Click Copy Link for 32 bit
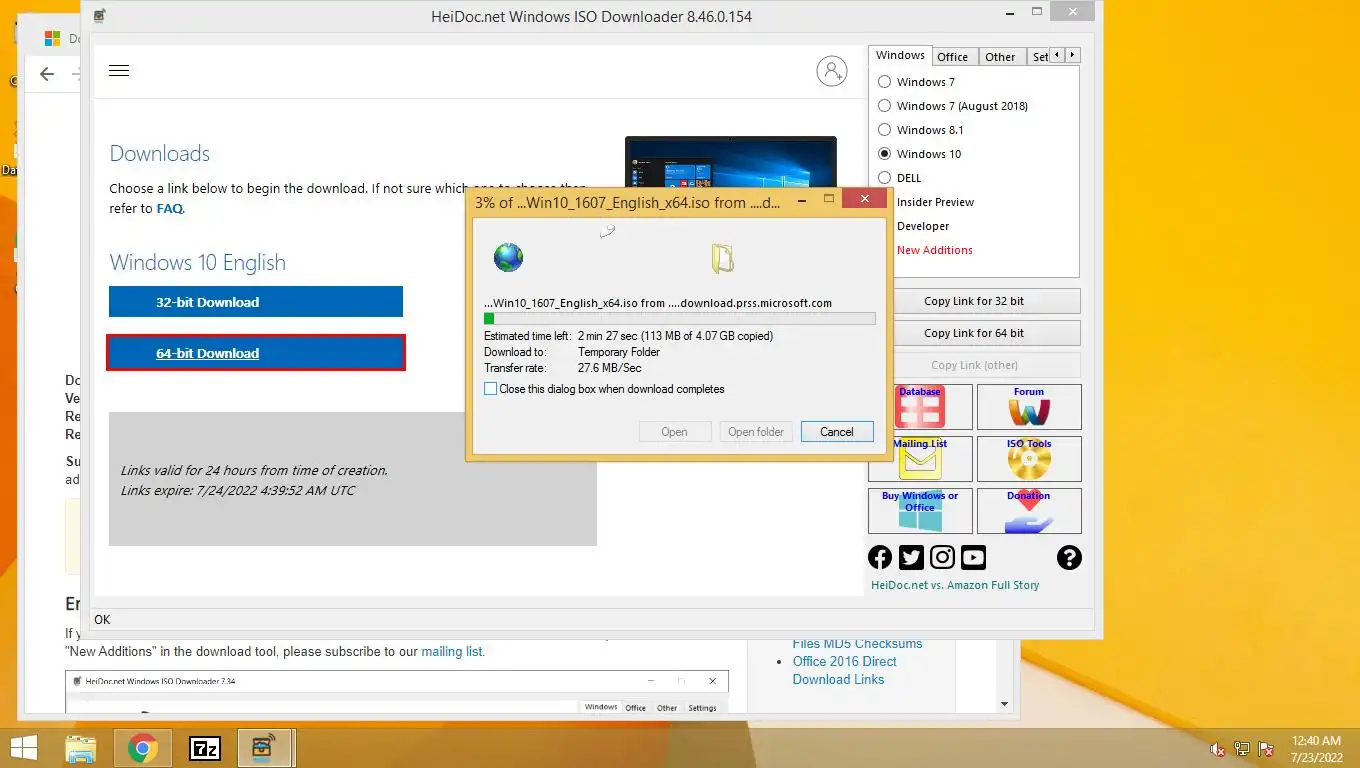 coord(974,301)
